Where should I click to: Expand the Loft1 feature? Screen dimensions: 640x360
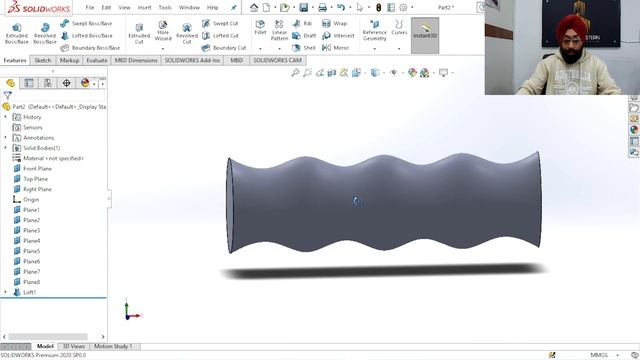pos(6,292)
